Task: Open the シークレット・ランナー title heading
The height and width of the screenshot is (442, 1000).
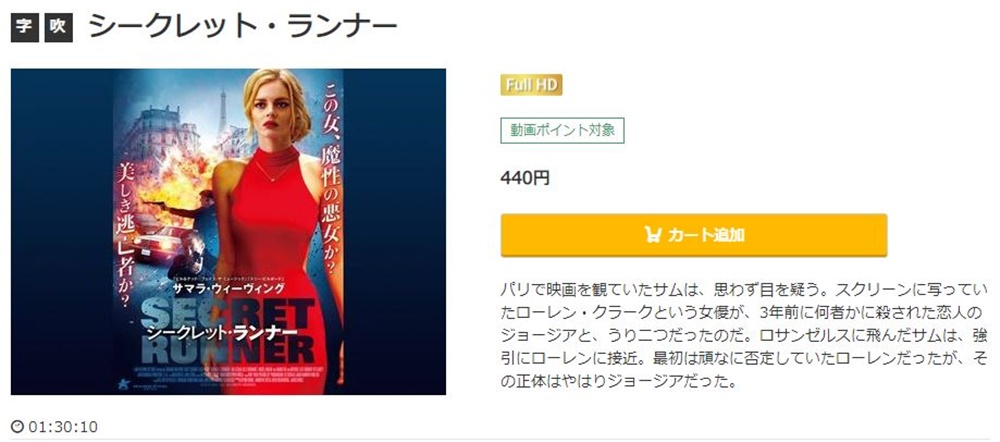Action: click(x=242, y=27)
